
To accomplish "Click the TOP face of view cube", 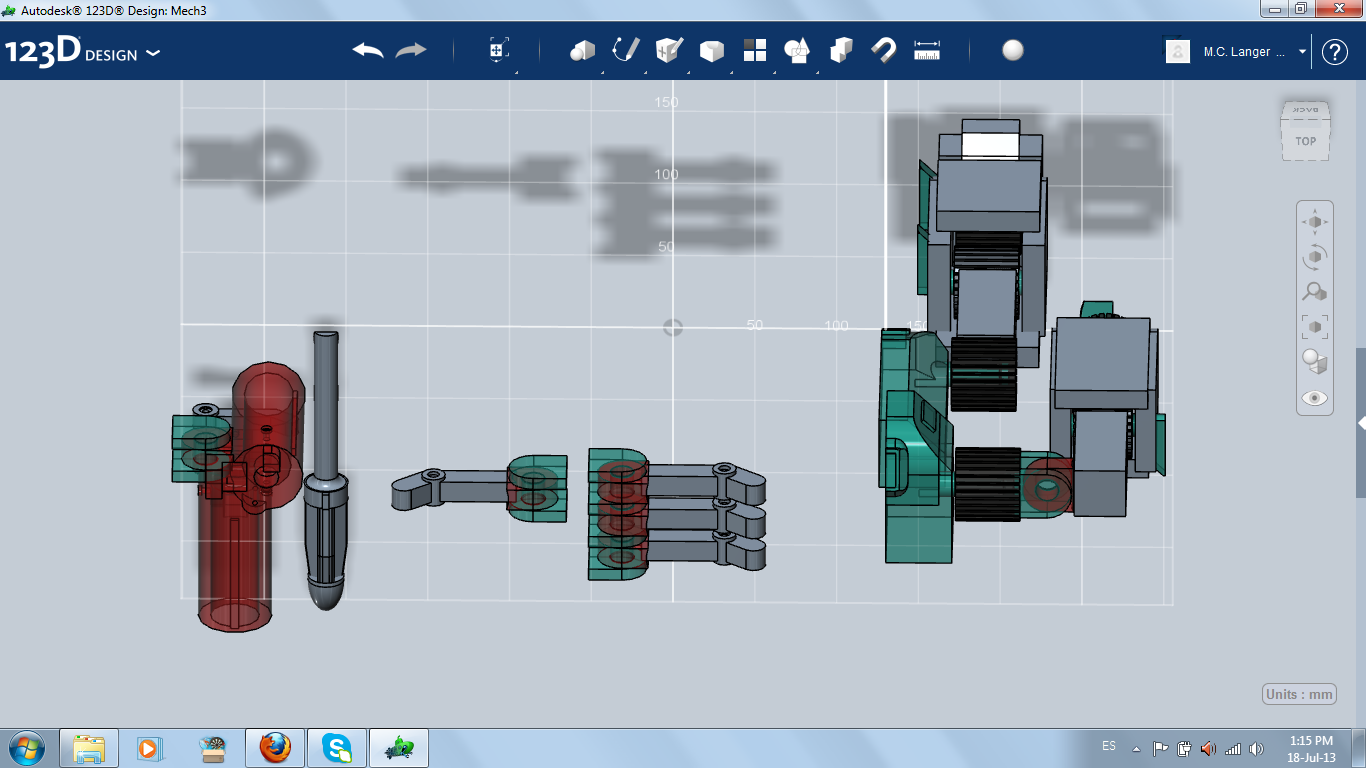I will tap(1306, 141).
